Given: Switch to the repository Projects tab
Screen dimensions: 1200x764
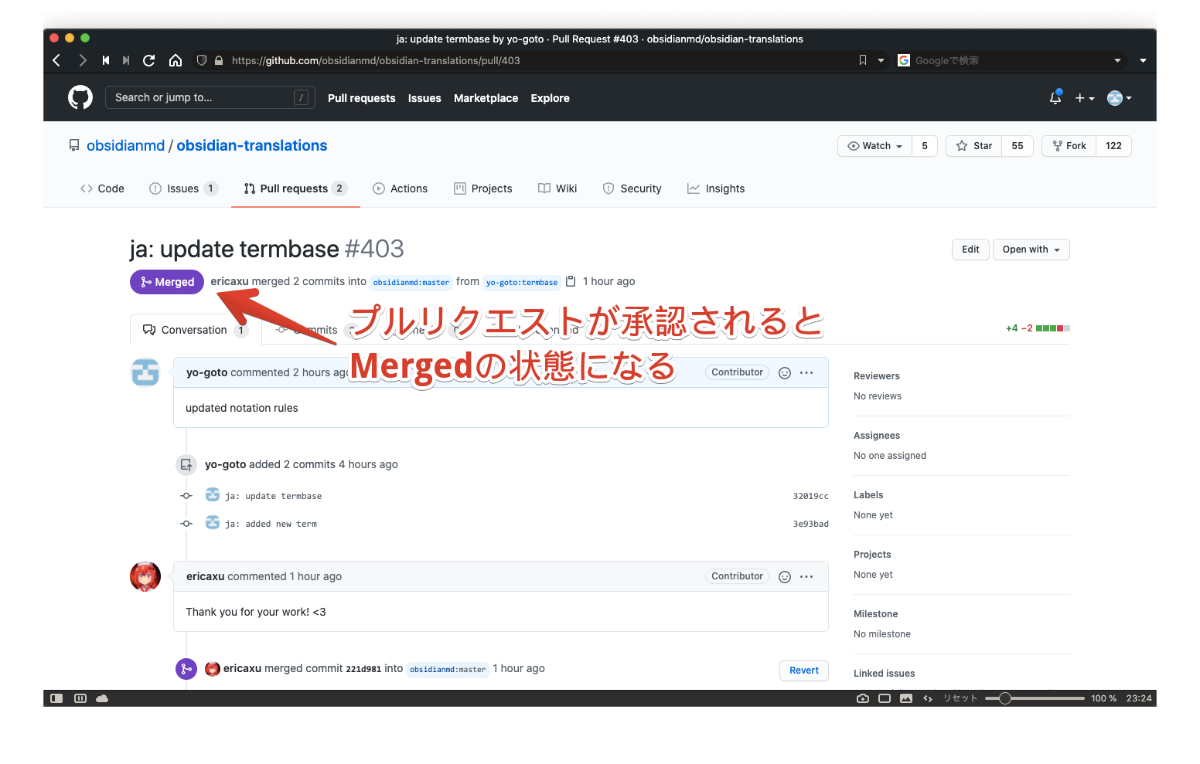Looking at the screenshot, I should (483, 188).
